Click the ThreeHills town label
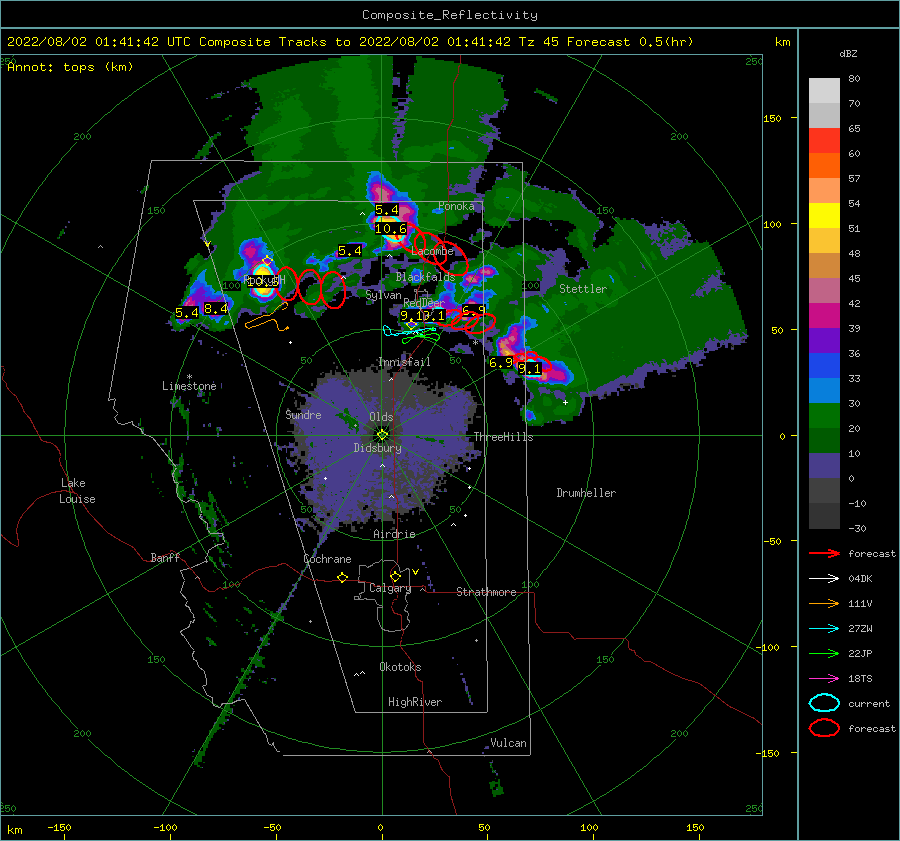The width and height of the screenshot is (900, 841). pyautogui.click(x=503, y=437)
